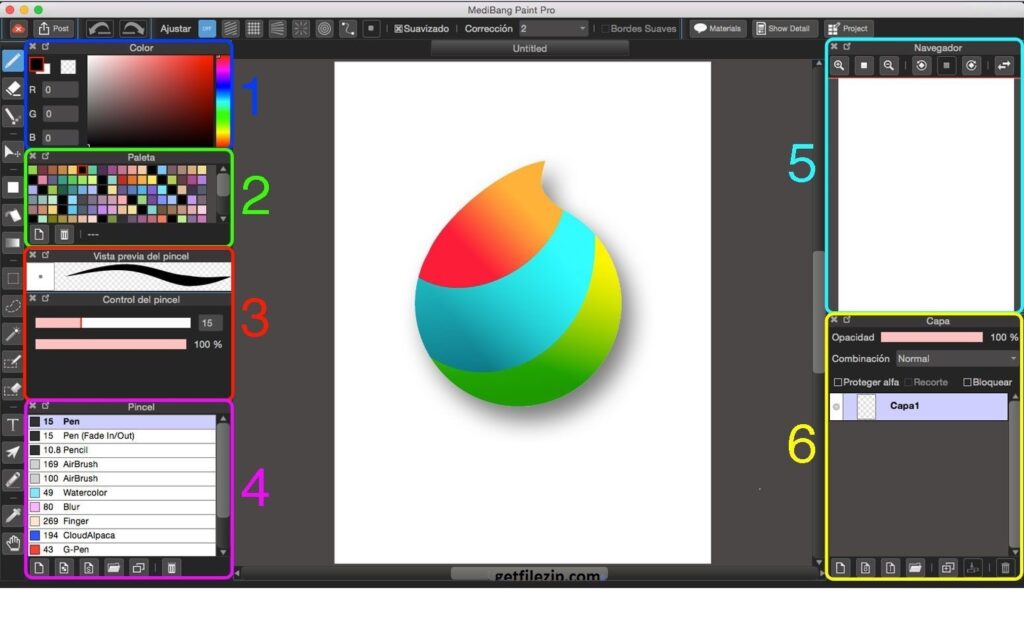Select the Blur brush
The image size is (1024, 629).
click(121, 507)
